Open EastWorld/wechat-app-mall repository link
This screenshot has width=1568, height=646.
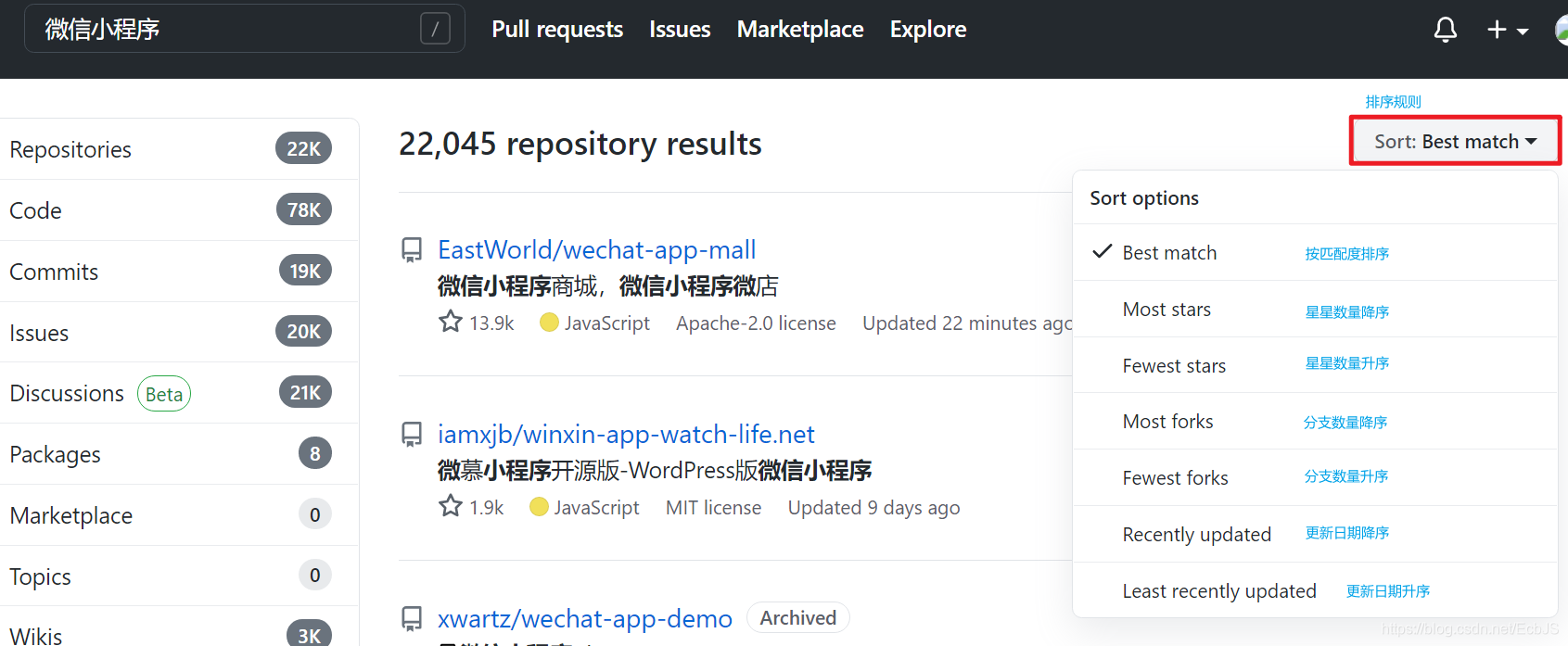[x=596, y=250]
